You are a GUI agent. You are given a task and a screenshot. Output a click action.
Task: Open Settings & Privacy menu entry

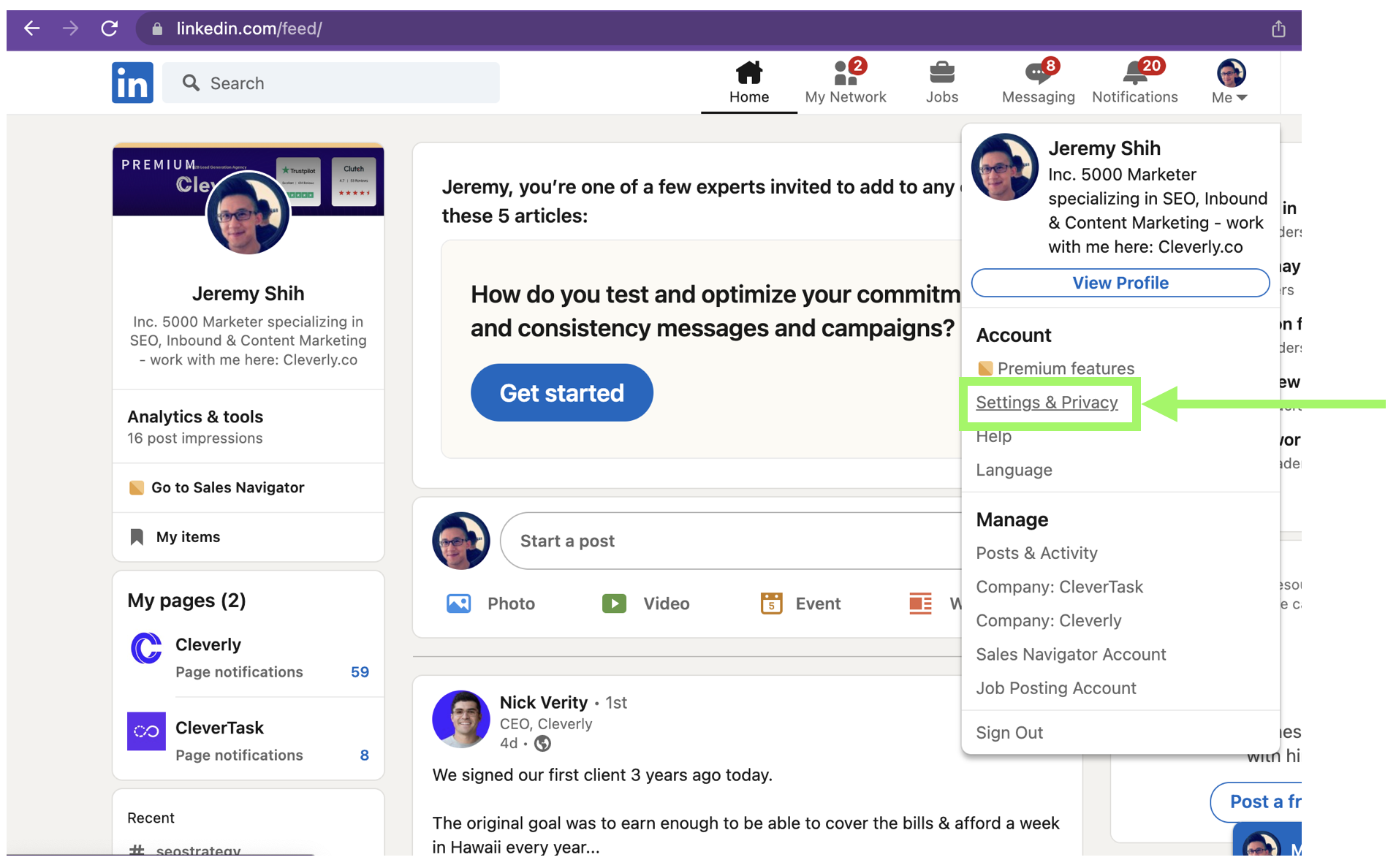[1047, 402]
